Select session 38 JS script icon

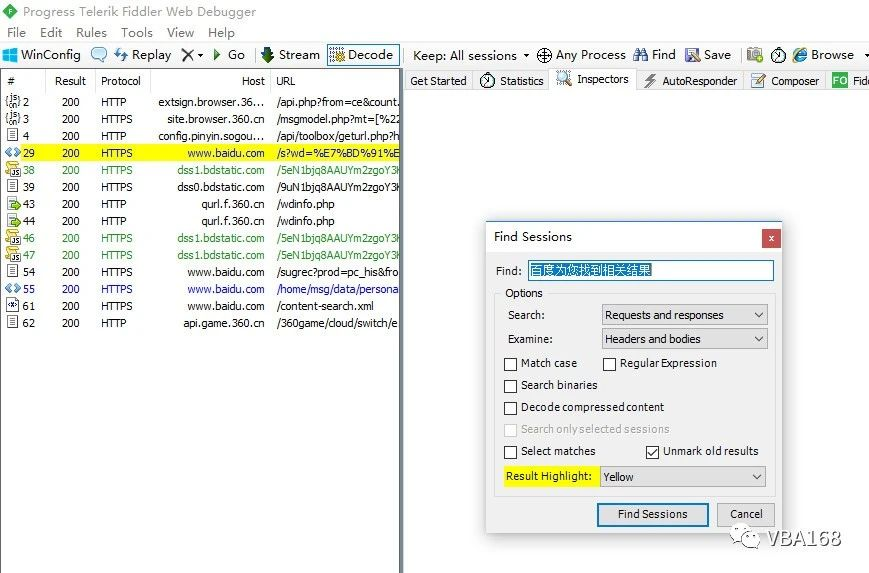coord(13,170)
